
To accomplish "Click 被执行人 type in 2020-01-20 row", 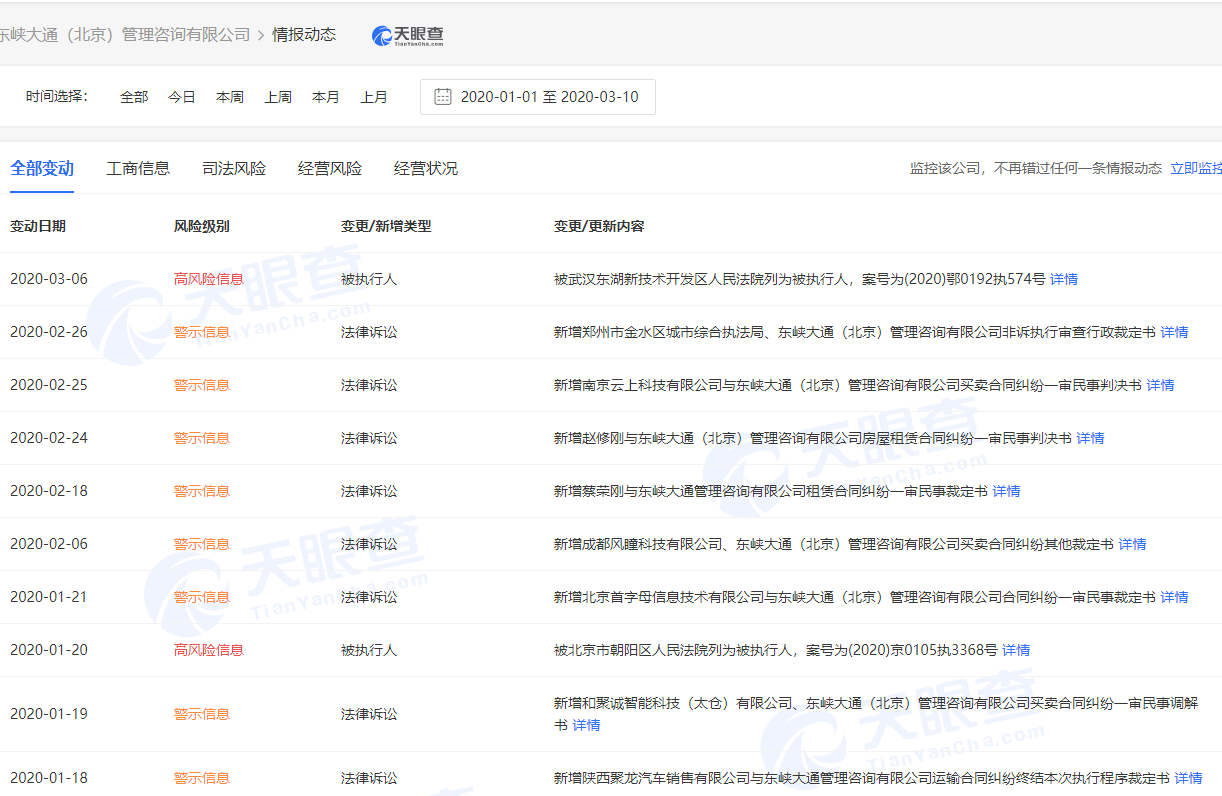I will 369,650.
